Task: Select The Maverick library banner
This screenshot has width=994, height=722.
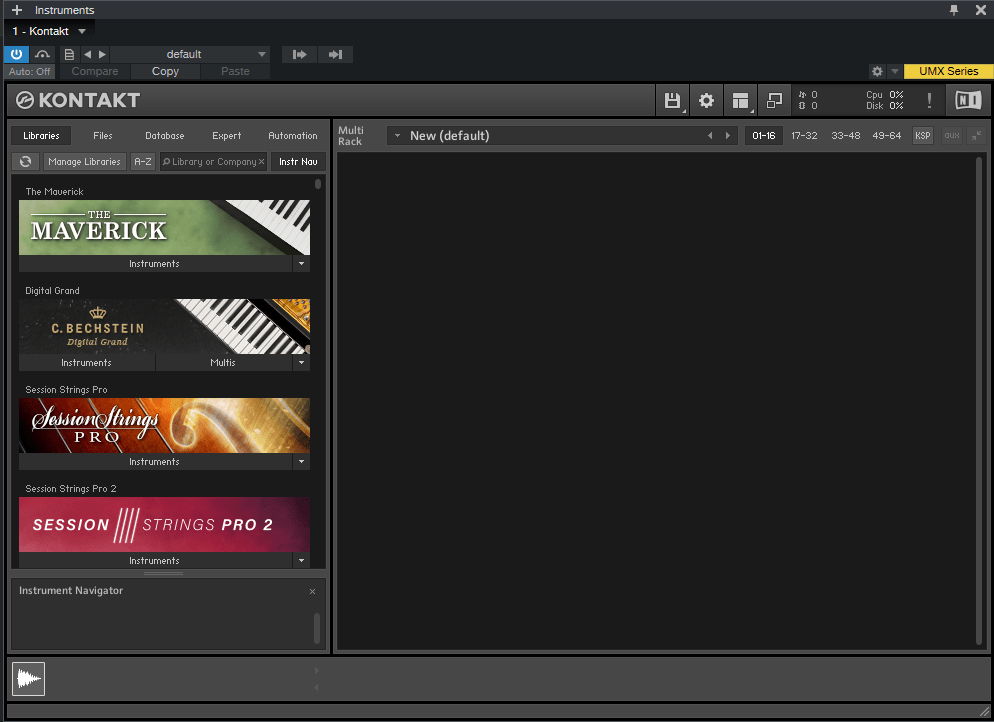Action: 164,228
